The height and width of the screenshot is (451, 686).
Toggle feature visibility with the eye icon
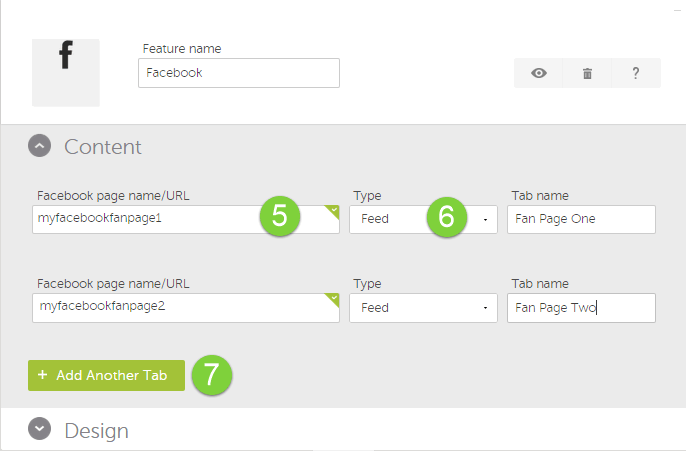coord(538,73)
